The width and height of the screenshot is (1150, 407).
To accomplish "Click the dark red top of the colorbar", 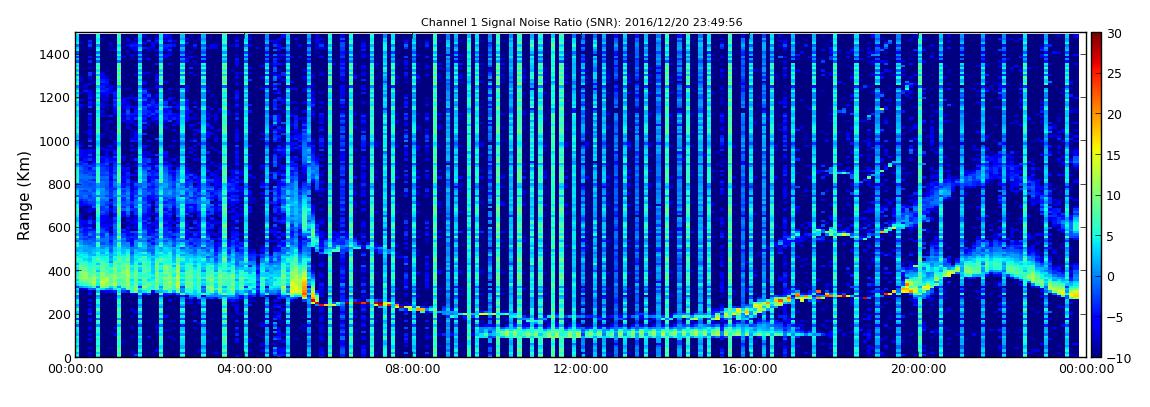I will [1096, 39].
